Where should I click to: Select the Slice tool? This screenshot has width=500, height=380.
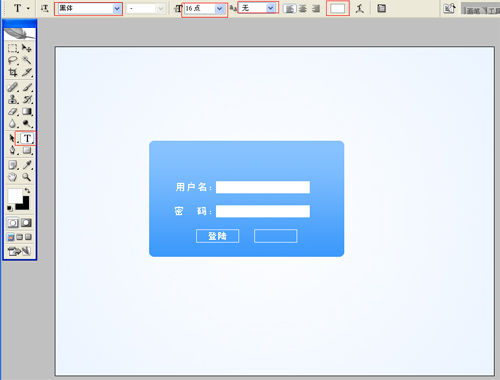pos(27,73)
